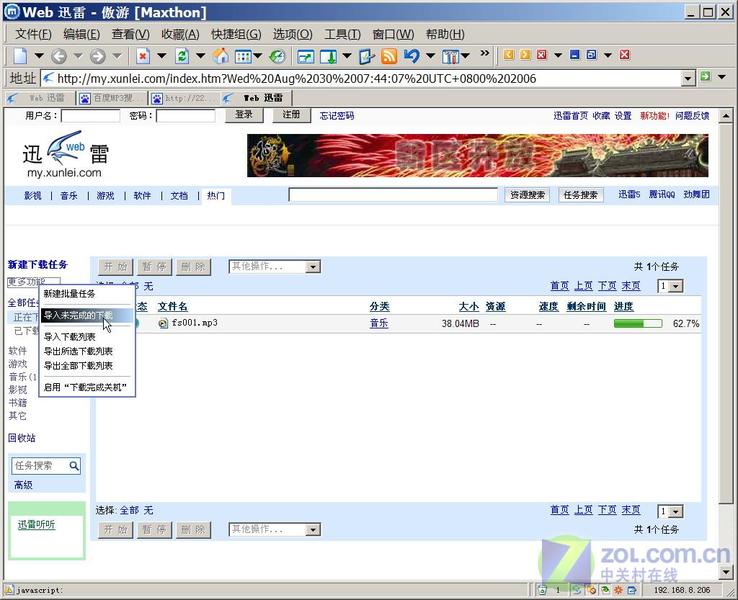Image resolution: width=738 pixels, height=600 pixels.
Task: Expand the Forward button history arrow
Action: pyautogui.click(x=117, y=56)
